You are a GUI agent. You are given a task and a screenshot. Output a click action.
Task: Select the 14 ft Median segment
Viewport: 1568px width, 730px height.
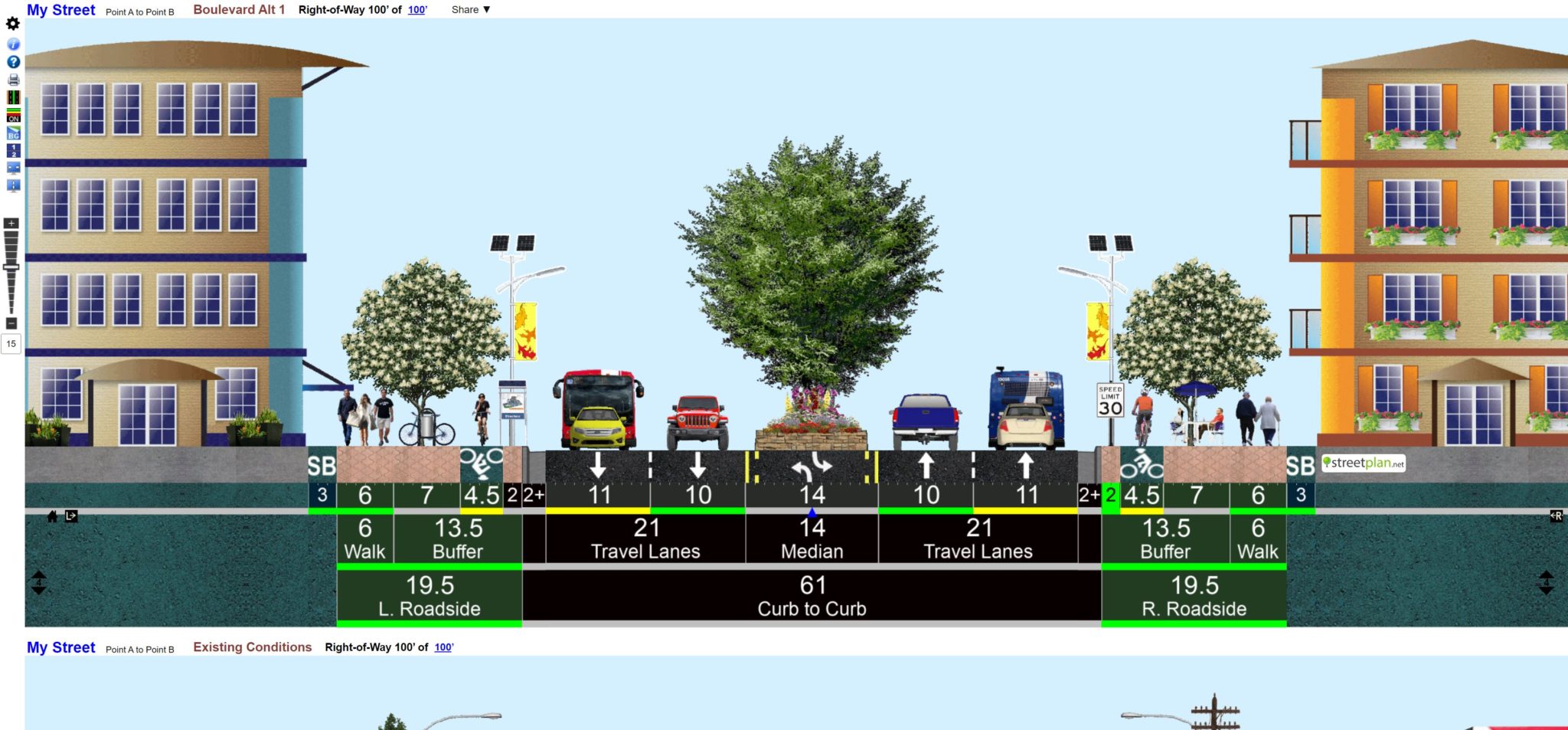pyautogui.click(x=812, y=538)
